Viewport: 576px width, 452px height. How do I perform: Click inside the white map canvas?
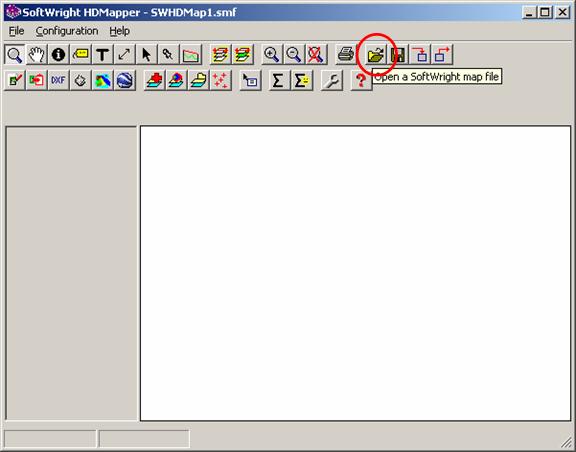356,273
